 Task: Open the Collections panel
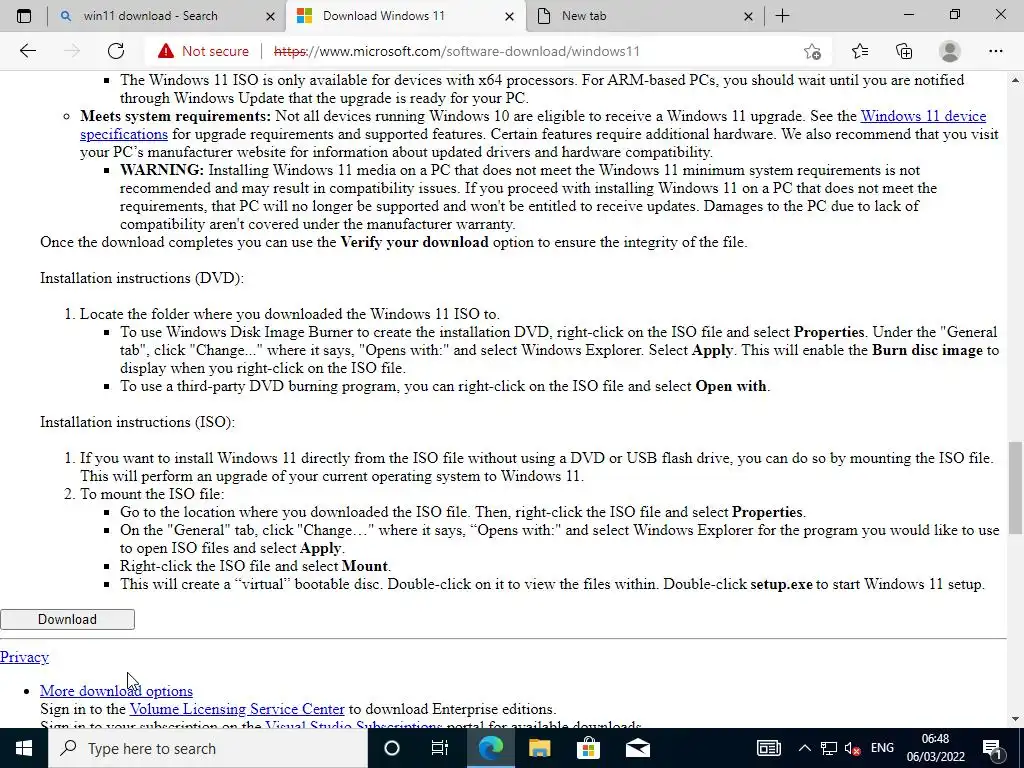pyautogui.click(x=904, y=51)
